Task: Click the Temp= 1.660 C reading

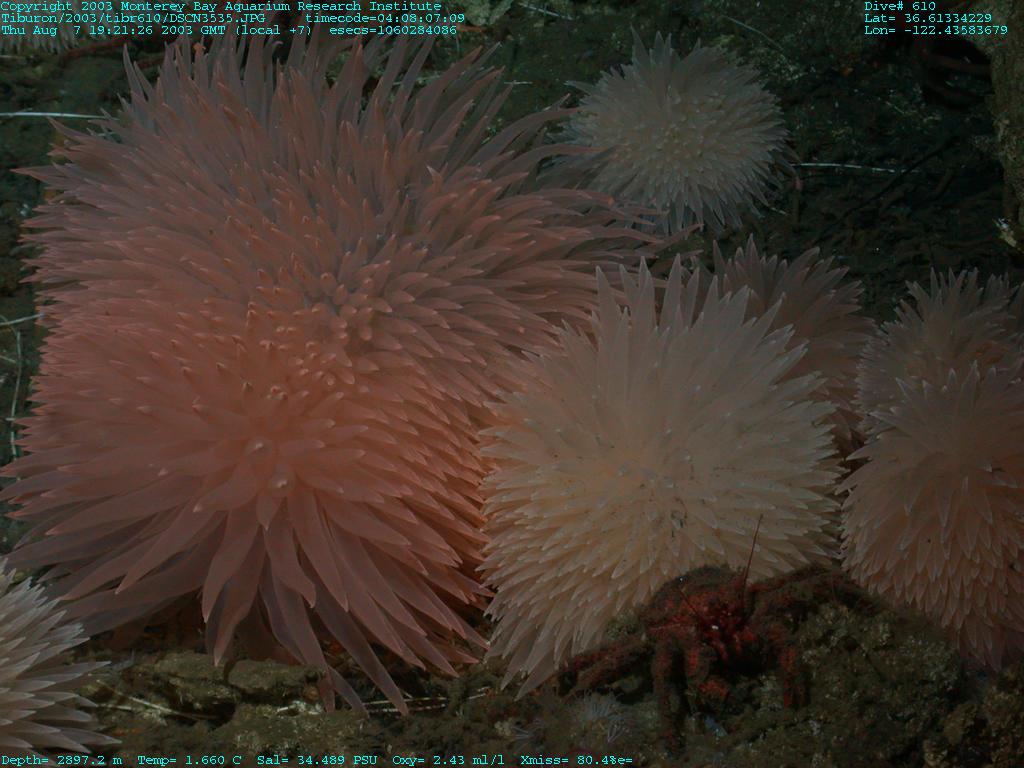Action: pos(189,760)
